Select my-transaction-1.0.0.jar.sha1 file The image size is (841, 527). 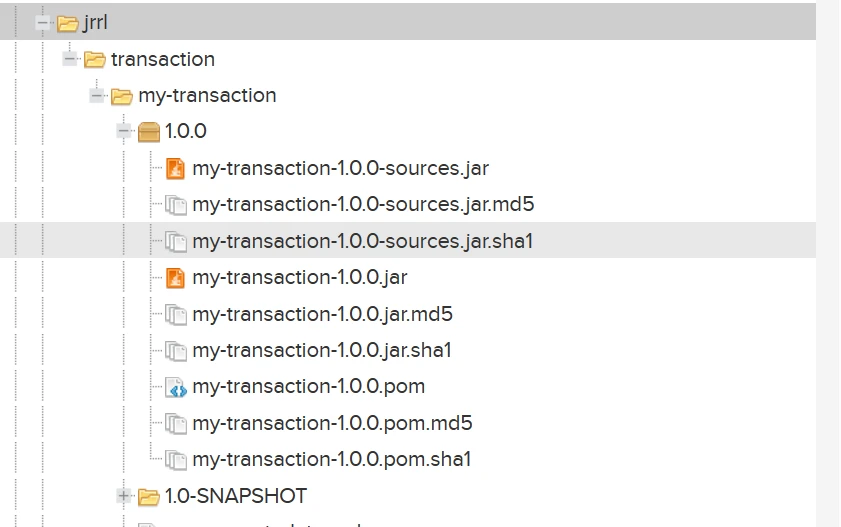pyautogui.click(x=322, y=350)
